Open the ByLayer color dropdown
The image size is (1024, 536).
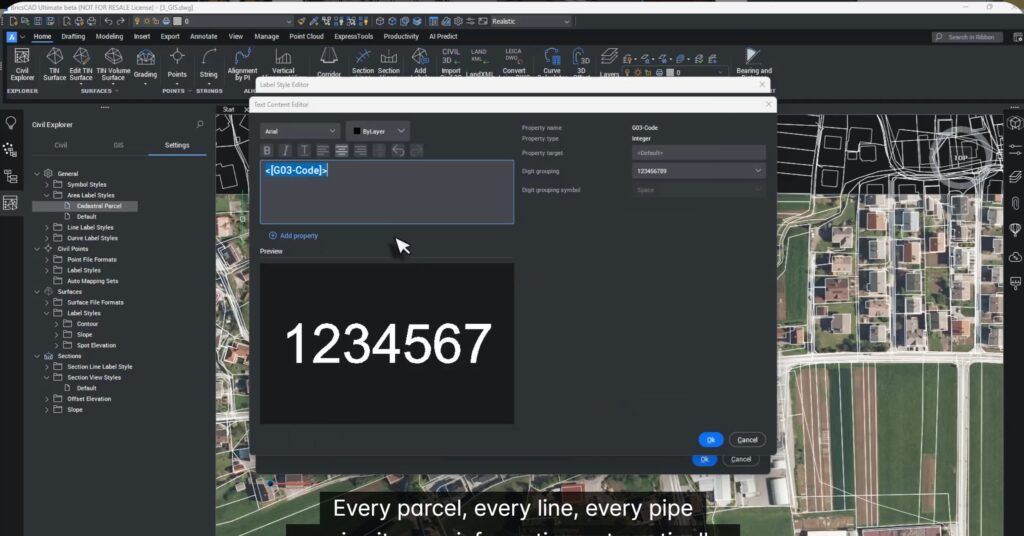tap(379, 131)
